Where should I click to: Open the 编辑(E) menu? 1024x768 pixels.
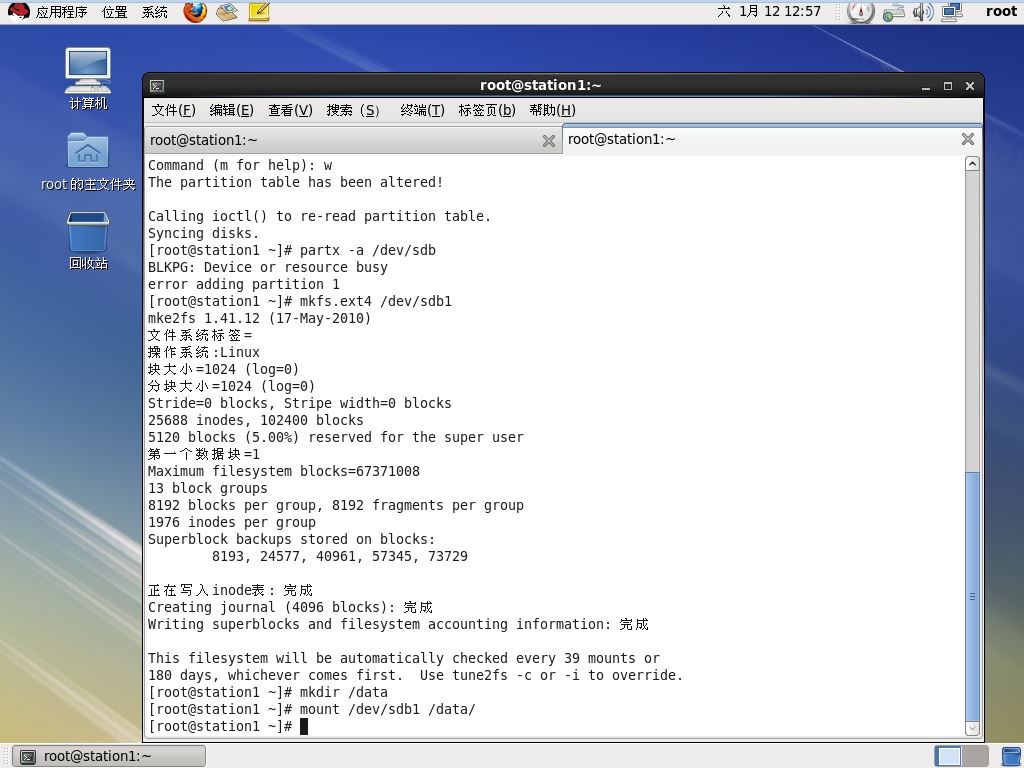tap(231, 110)
